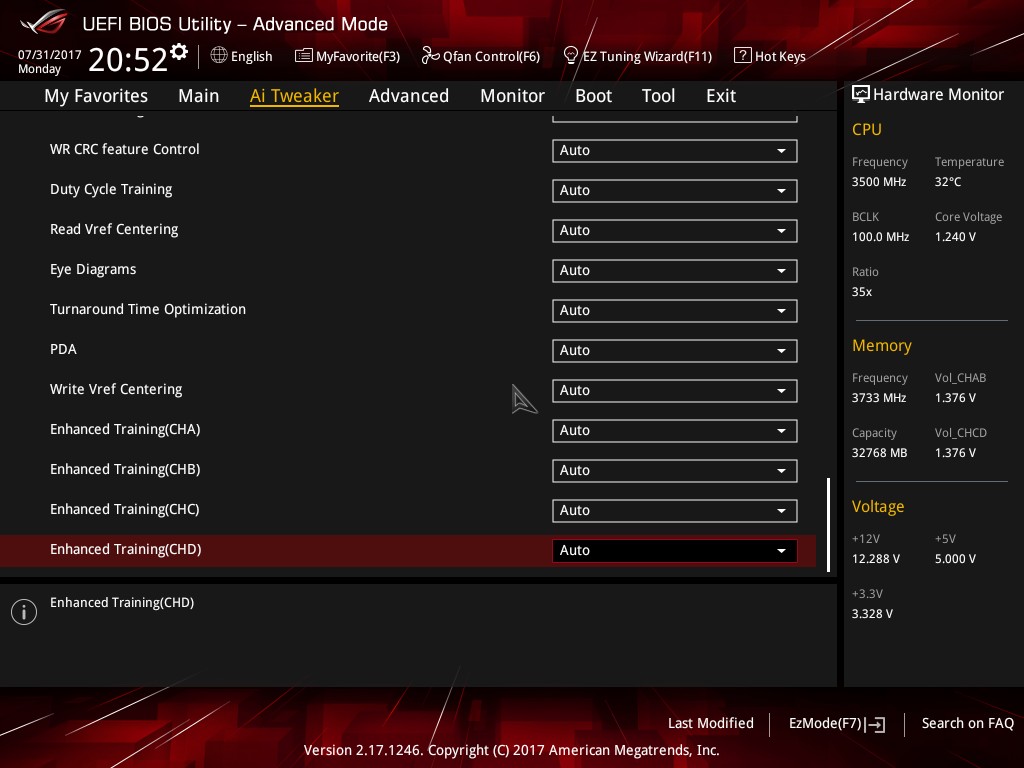Switch to the Boot tab
The height and width of the screenshot is (768, 1024).
coord(594,96)
